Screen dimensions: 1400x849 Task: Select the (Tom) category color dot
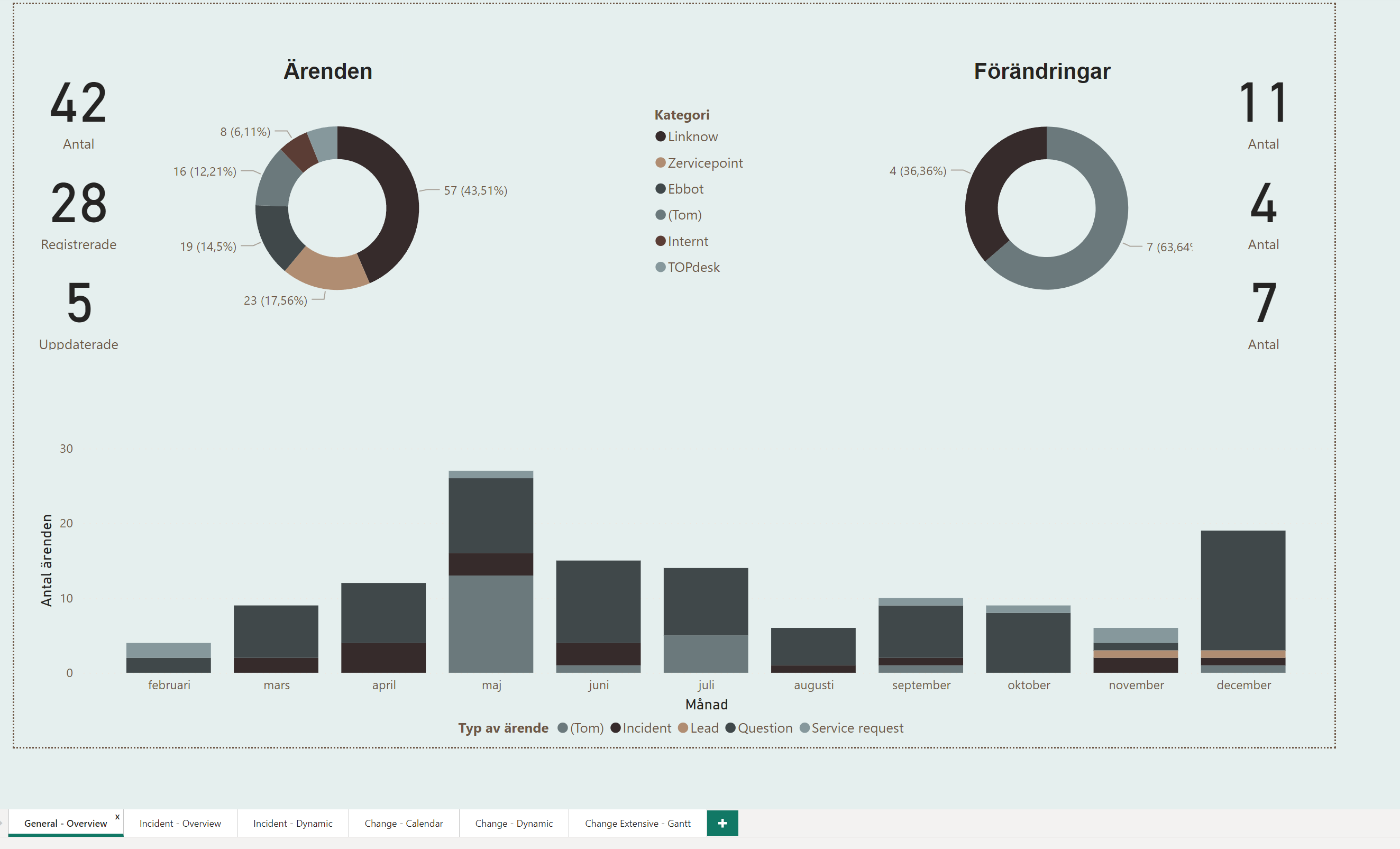click(x=660, y=215)
